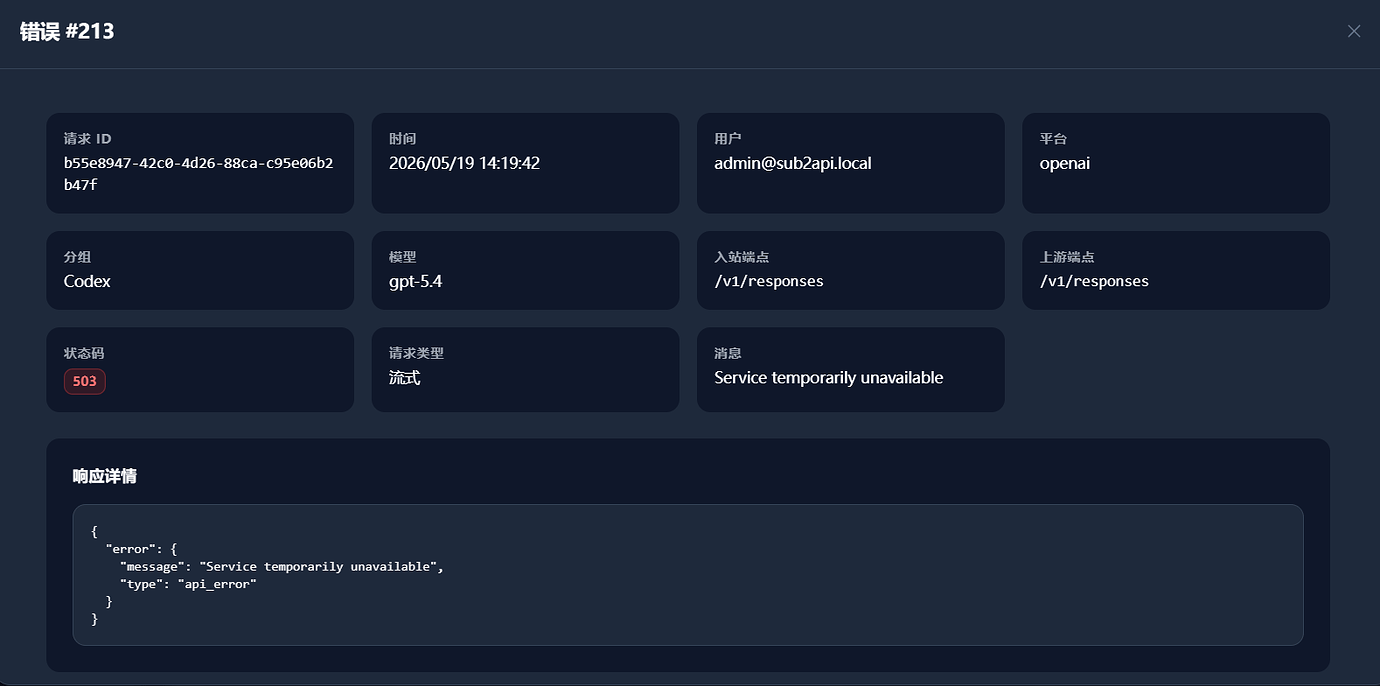Select the 入站端点 value /v1/responses
Viewport: 1380px width, 686px height.
point(769,281)
